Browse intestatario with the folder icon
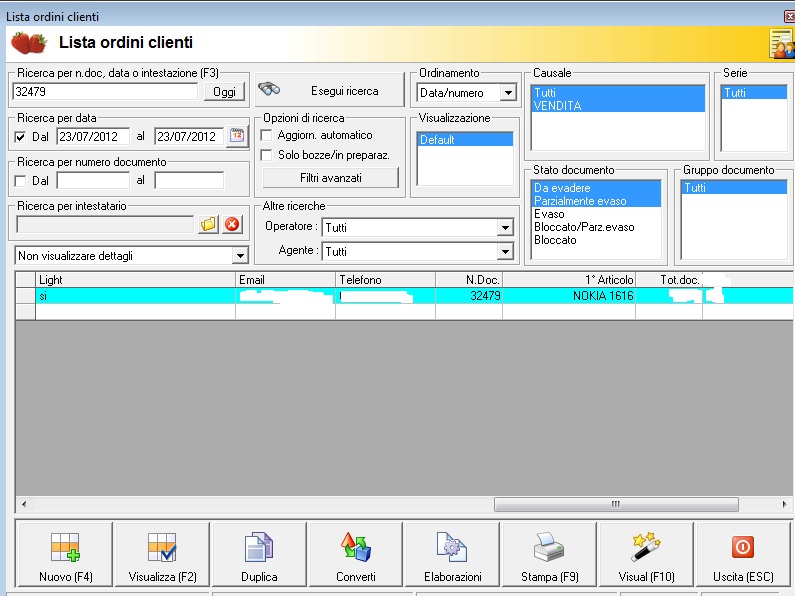Screen dimensions: 795x596 (208, 224)
